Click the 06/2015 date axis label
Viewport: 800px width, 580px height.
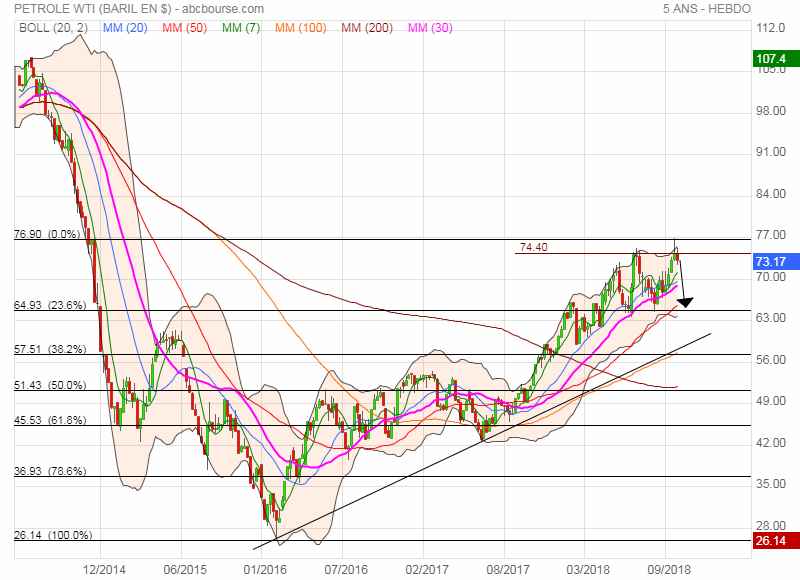point(185,569)
